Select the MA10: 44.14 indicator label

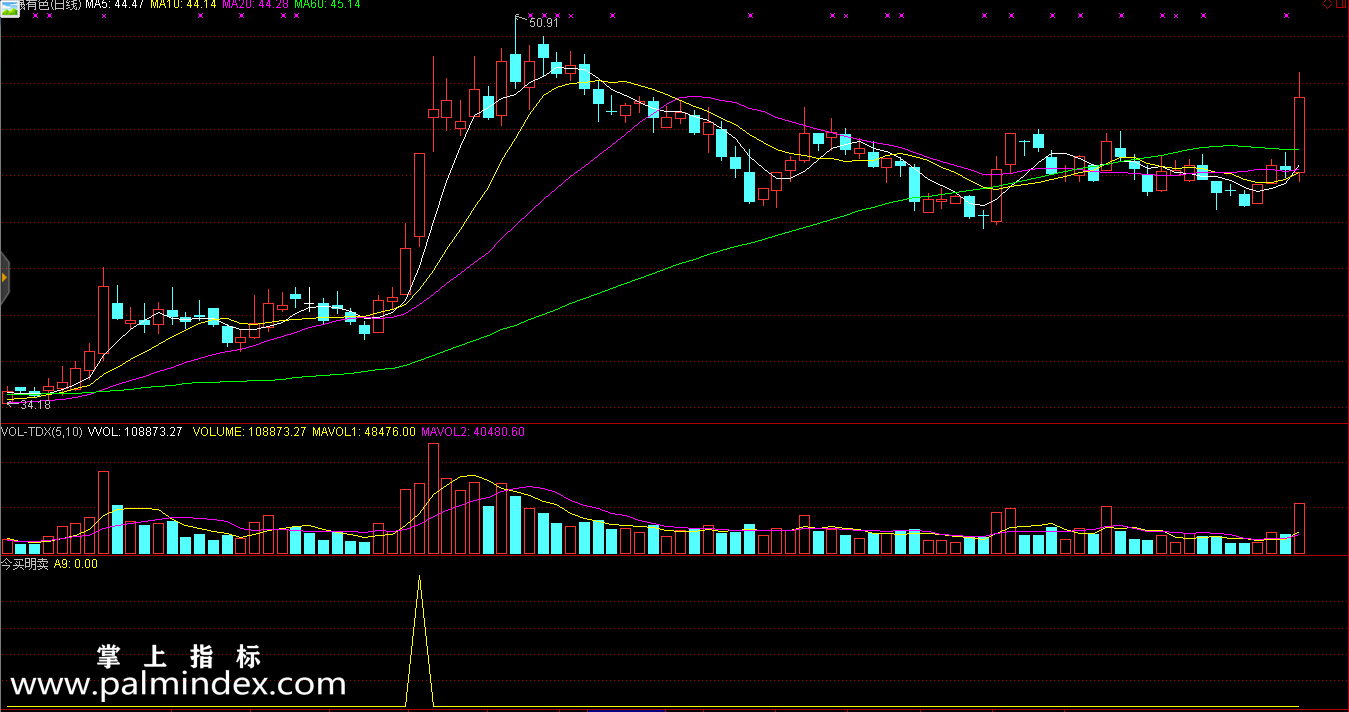[x=183, y=5]
